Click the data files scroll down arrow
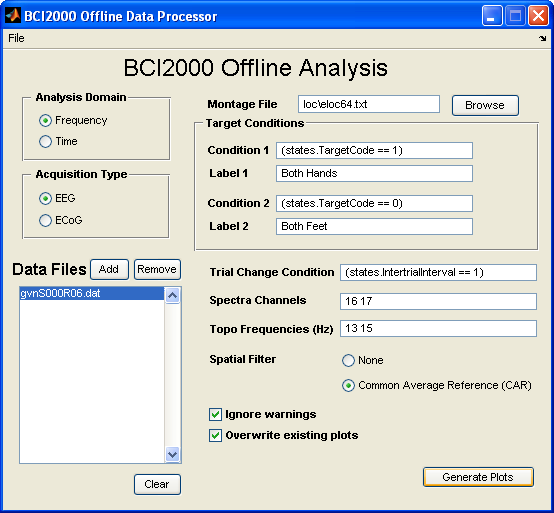554x513 pixels. [172, 454]
